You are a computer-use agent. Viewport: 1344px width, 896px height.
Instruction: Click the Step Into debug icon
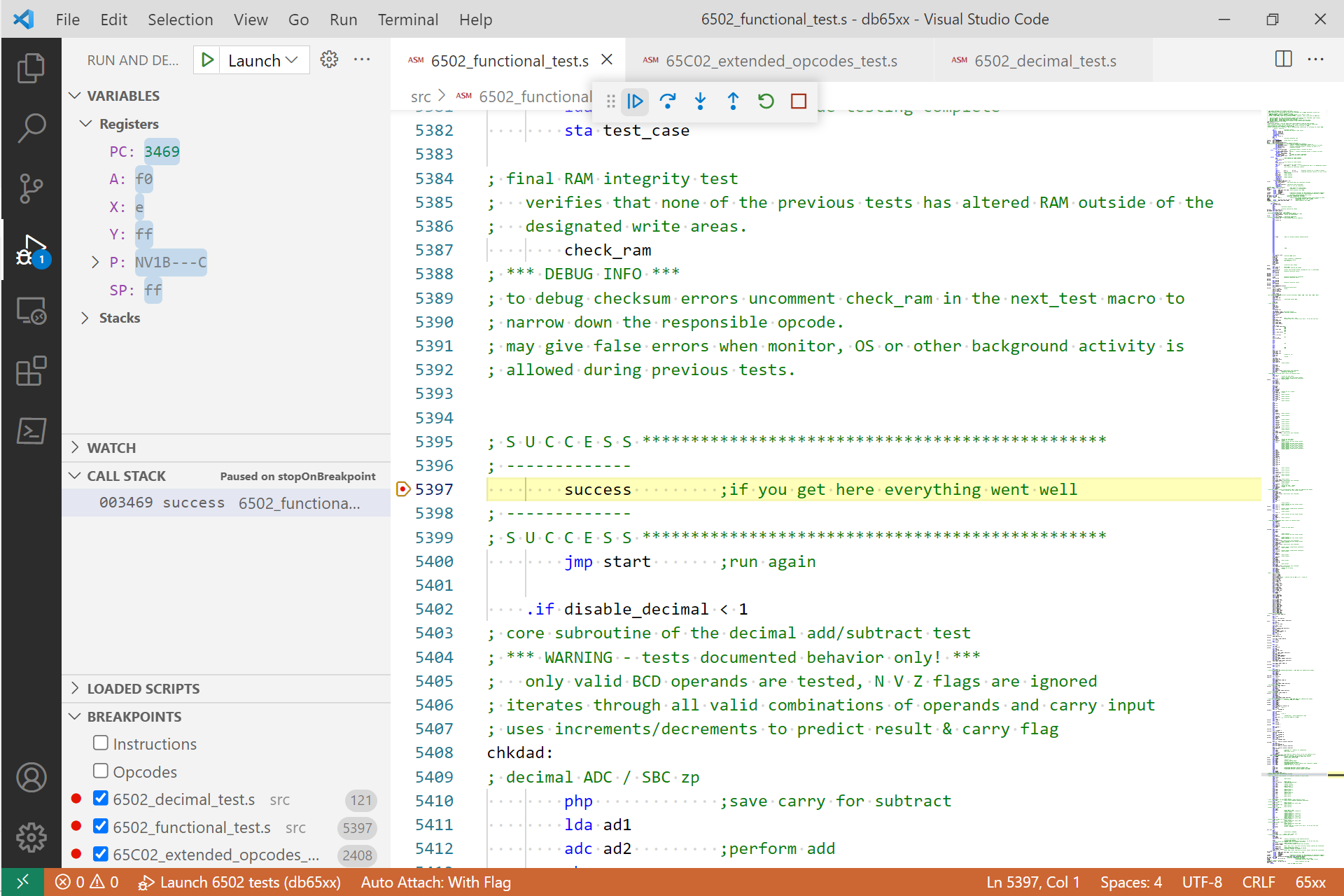[700, 101]
